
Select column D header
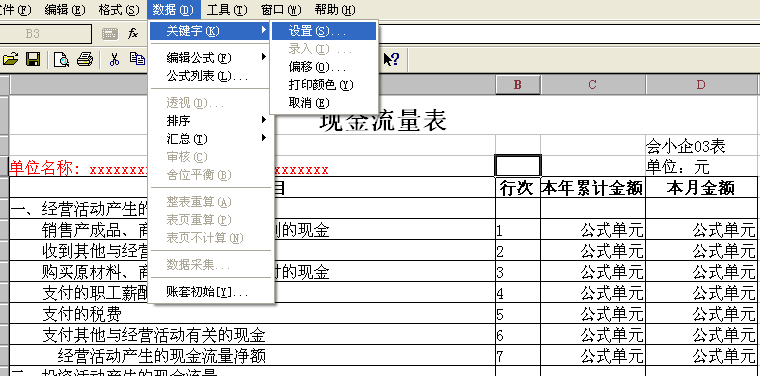coord(701,85)
